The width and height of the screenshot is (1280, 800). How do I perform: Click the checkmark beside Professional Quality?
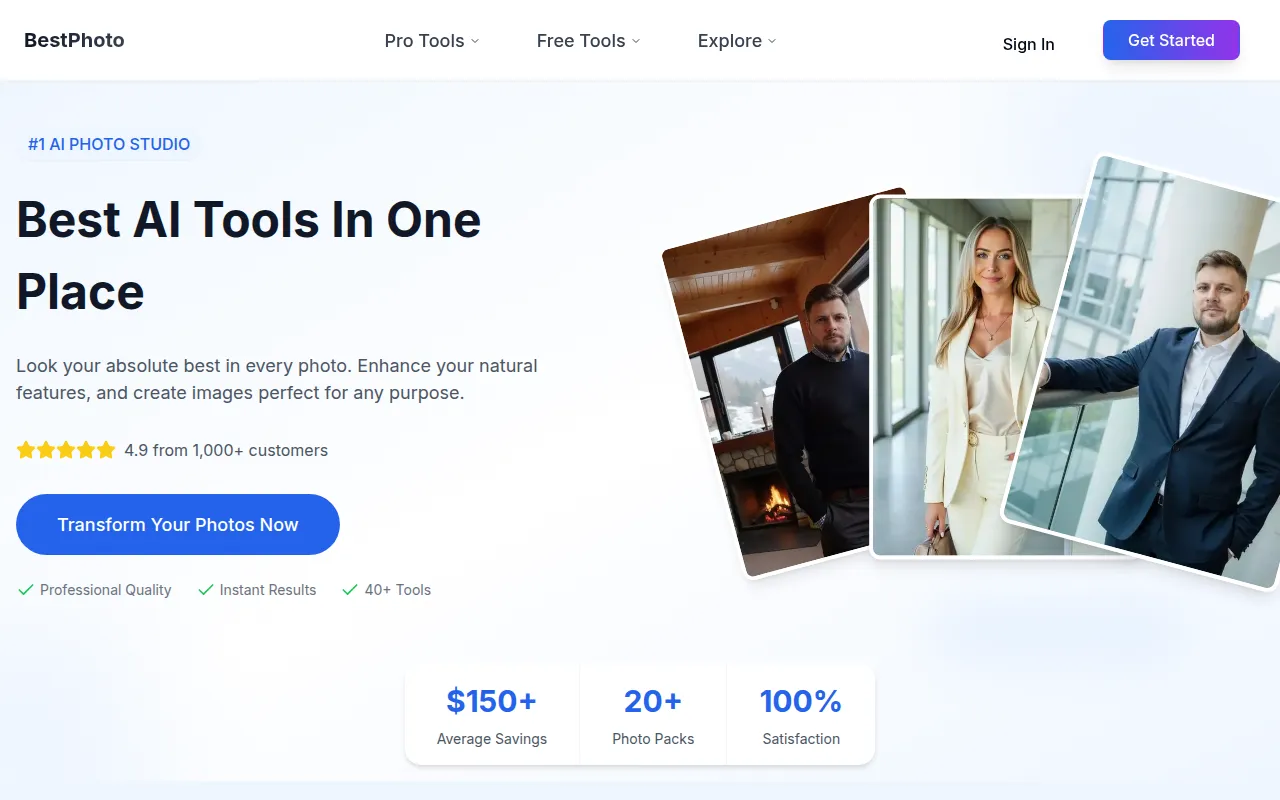coord(26,590)
